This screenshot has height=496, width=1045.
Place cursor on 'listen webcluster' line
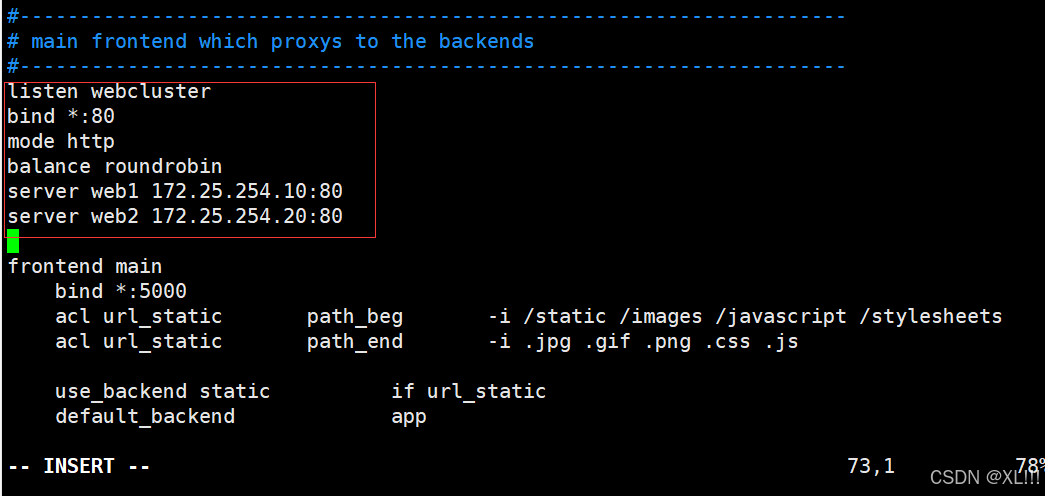[109, 91]
